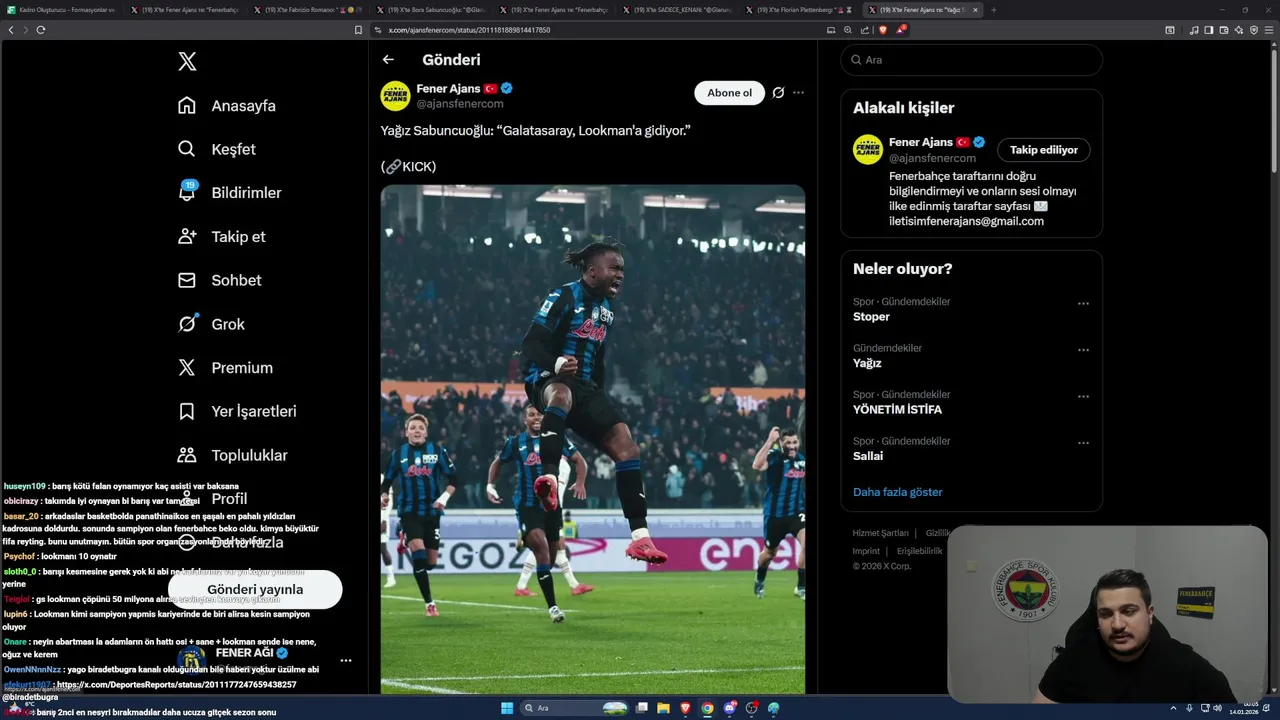Click the @ajansfenercom handle under the post author
Viewport: 1280px width, 720px height.
[460, 104]
